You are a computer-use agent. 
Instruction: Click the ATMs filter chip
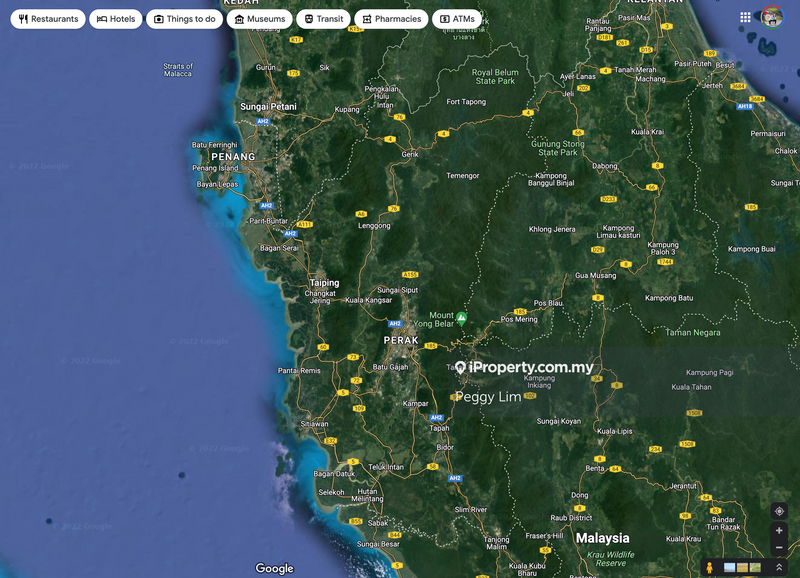[457, 19]
